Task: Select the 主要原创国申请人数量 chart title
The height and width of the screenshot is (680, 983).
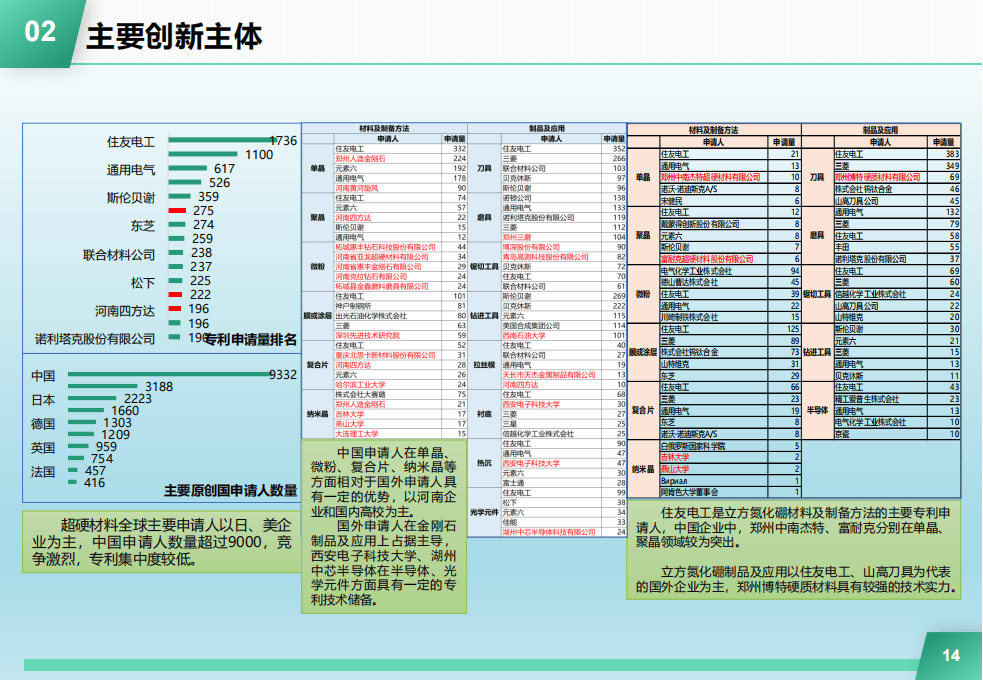Action: pyautogui.click(x=230, y=490)
